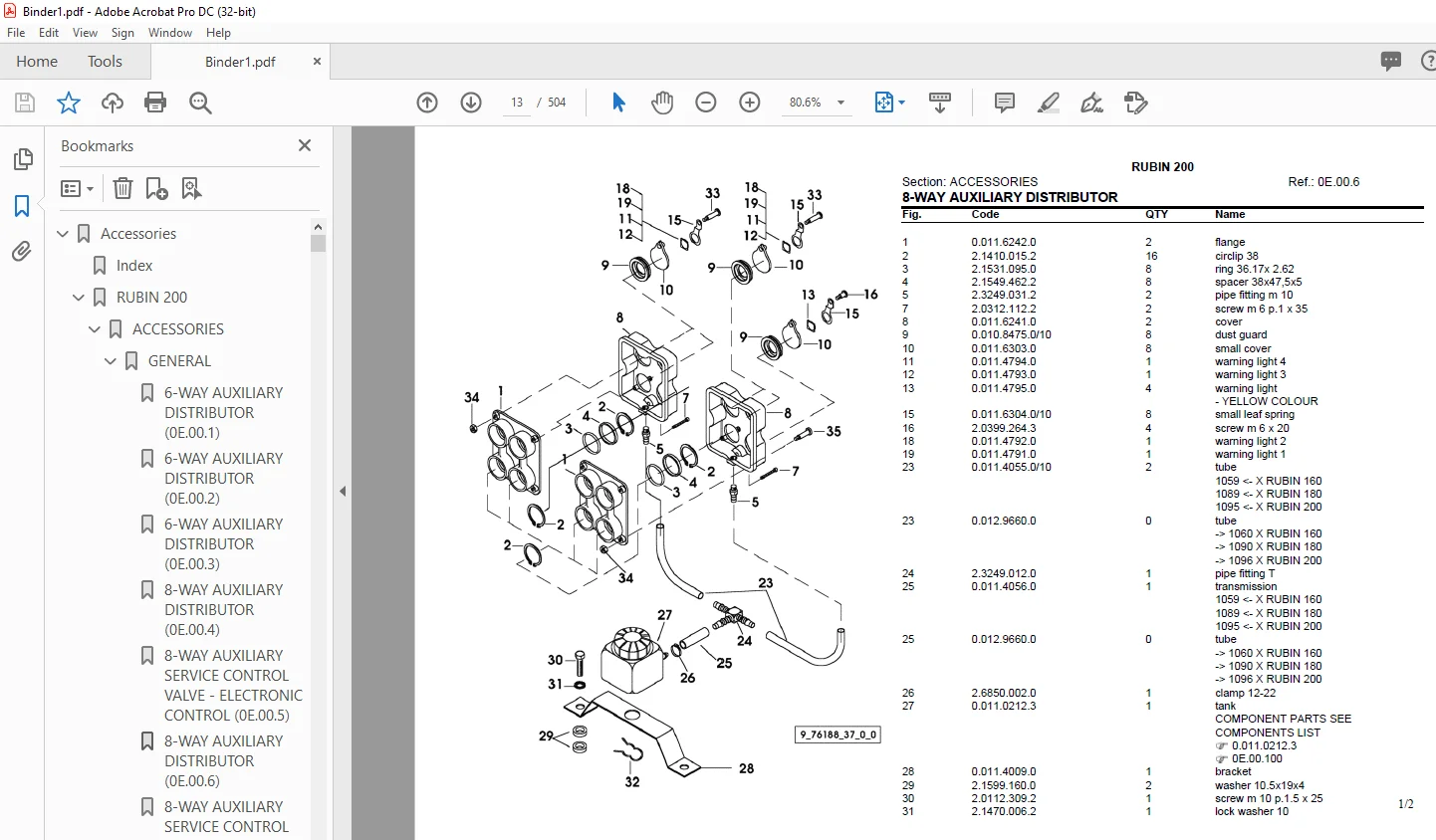Open bookmark 8-WAY AUXILIARY DISTRIBUTOR (0E.00.4)
This screenshot has height=840, width=1436.
click(x=223, y=610)
